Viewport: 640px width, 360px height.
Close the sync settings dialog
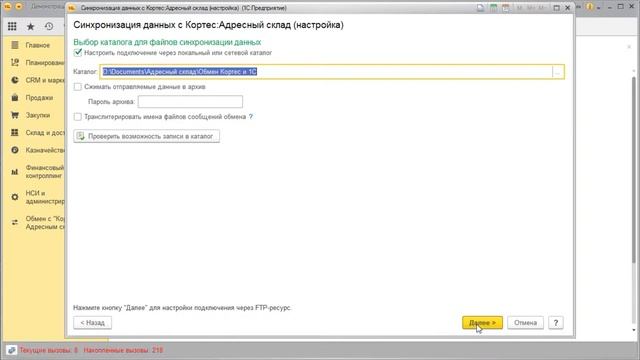tap(567, 8)
